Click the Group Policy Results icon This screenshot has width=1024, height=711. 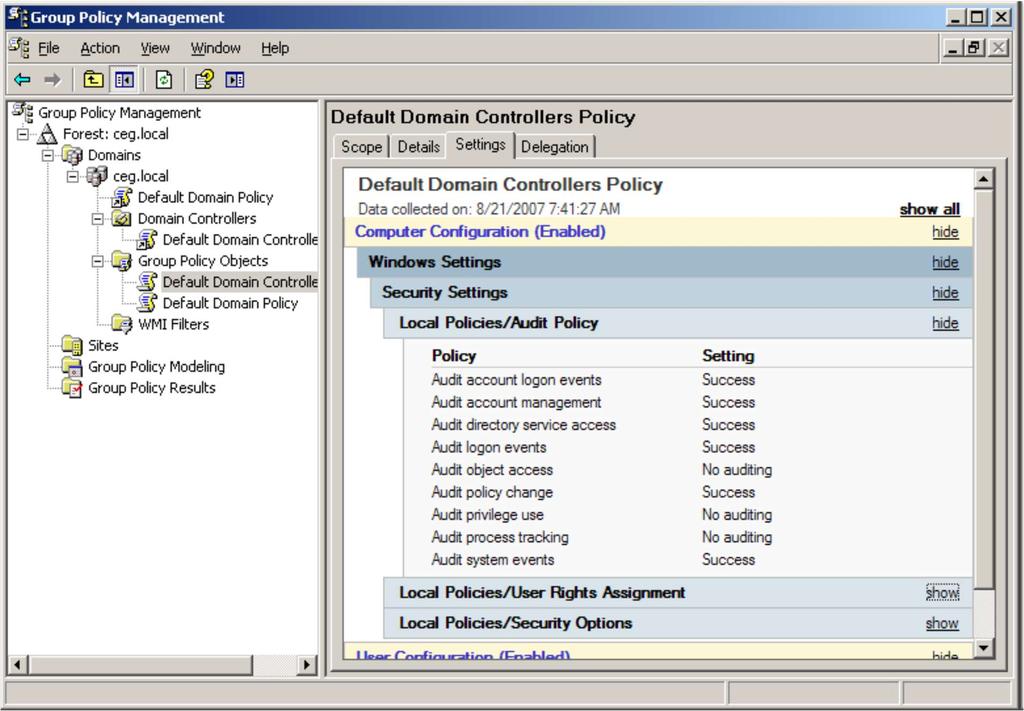pos(72,388)
